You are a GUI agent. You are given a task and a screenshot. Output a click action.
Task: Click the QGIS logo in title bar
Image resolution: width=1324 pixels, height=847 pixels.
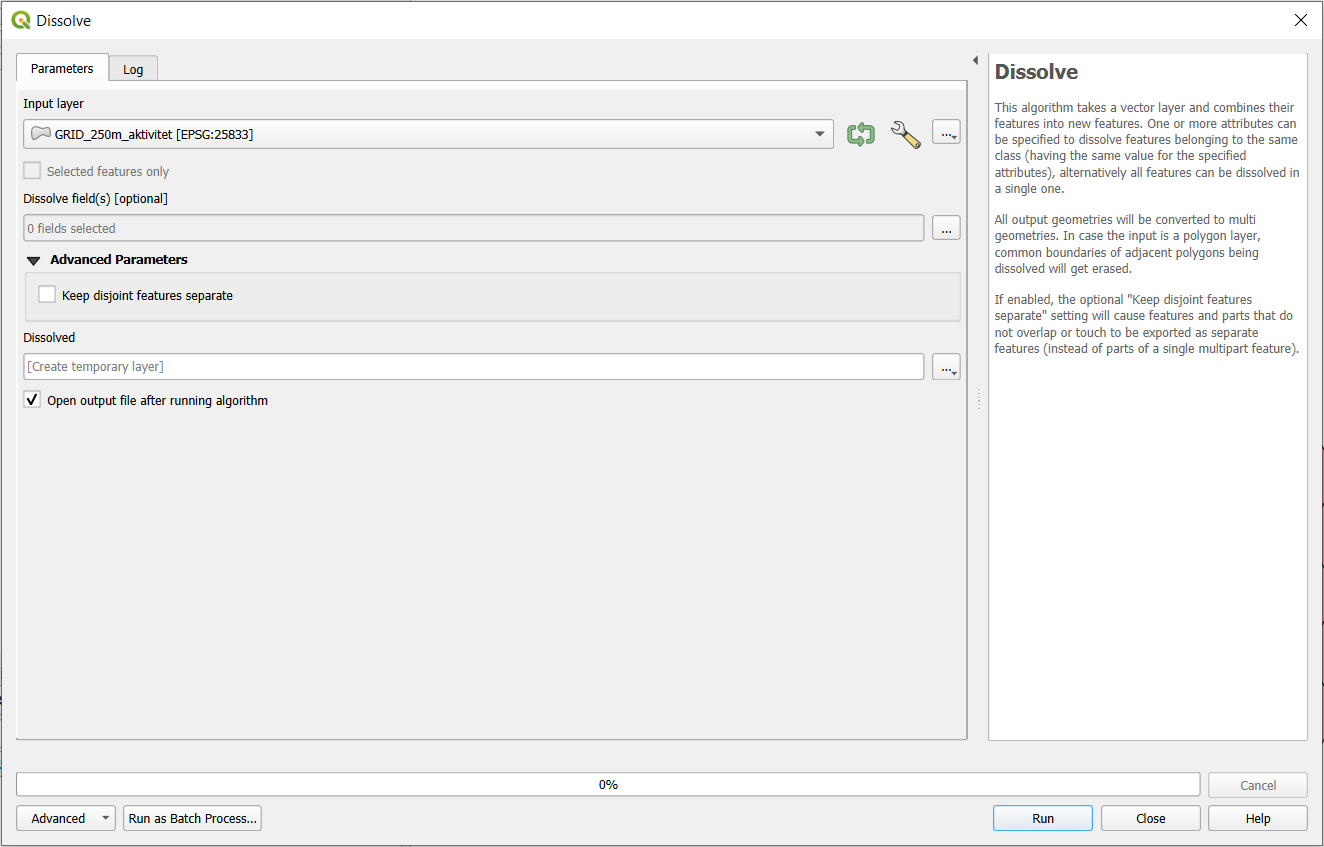pyautogui.click(x=20, y=20)
